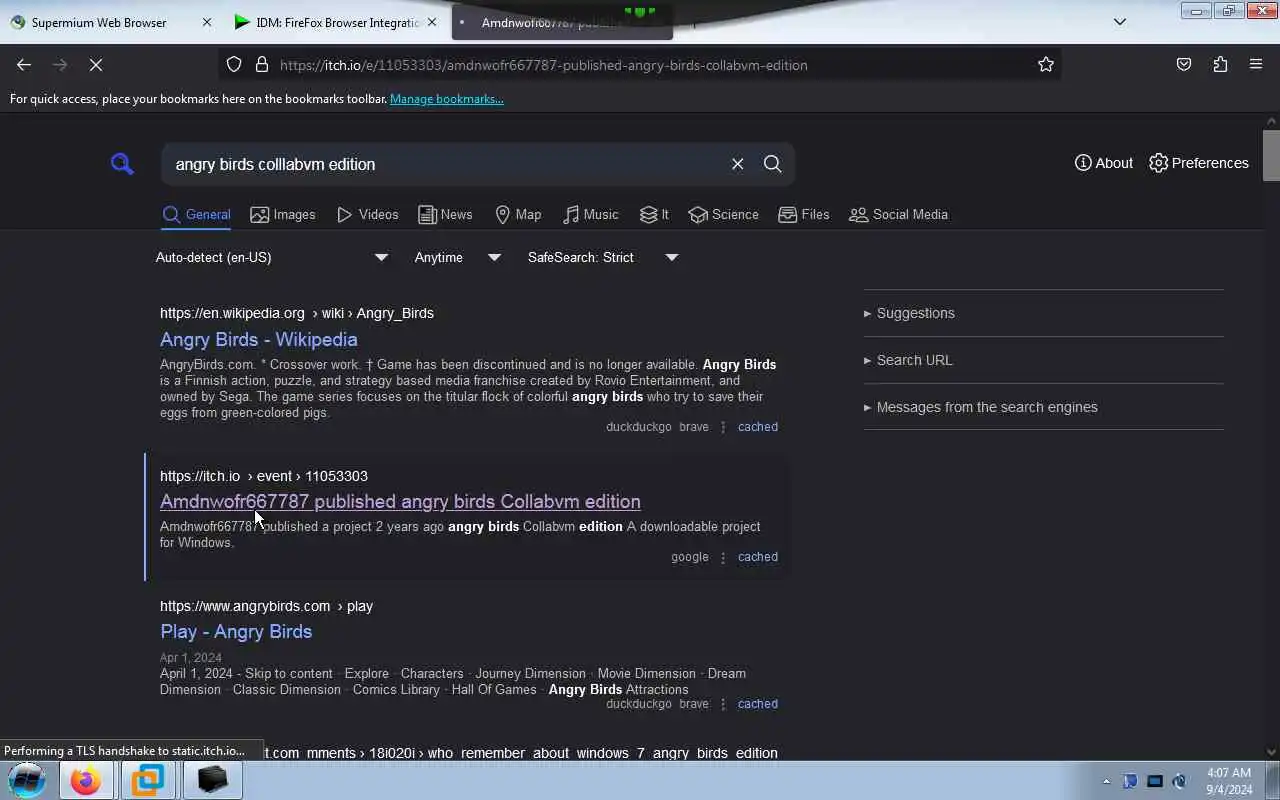The height and width of the screenshot is (800, 1280).
Task: Open Play - Angry Birds result
Action: coord(236,632)
